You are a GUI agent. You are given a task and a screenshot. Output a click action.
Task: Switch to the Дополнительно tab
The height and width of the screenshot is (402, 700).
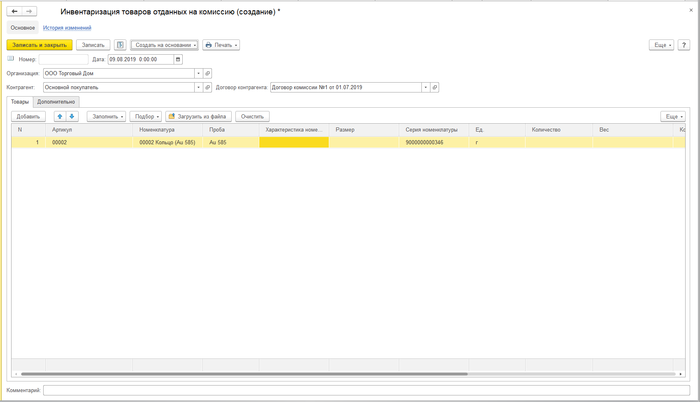pos(56,101)
